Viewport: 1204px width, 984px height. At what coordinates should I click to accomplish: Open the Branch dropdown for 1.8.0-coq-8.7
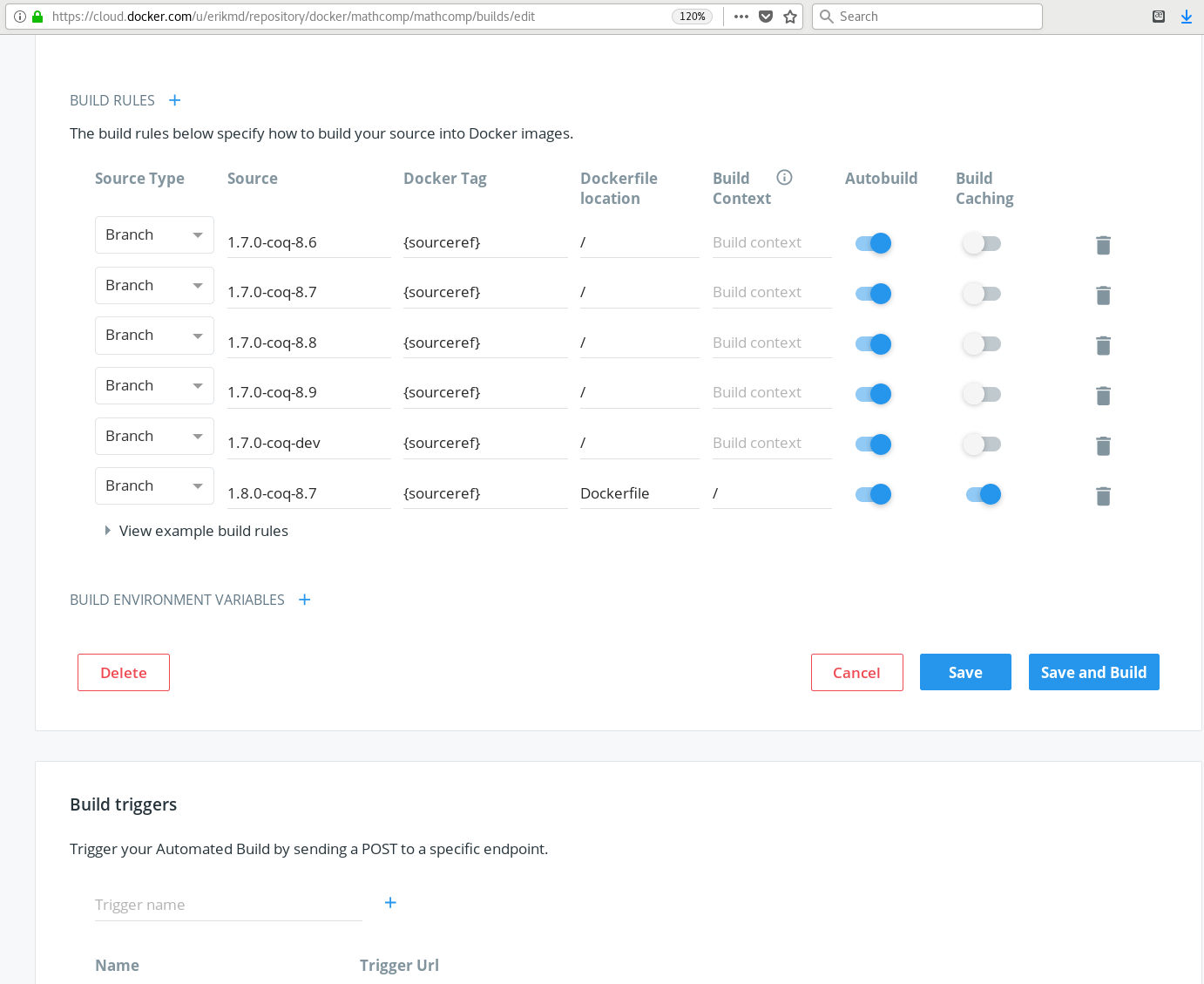click(154, 485)
